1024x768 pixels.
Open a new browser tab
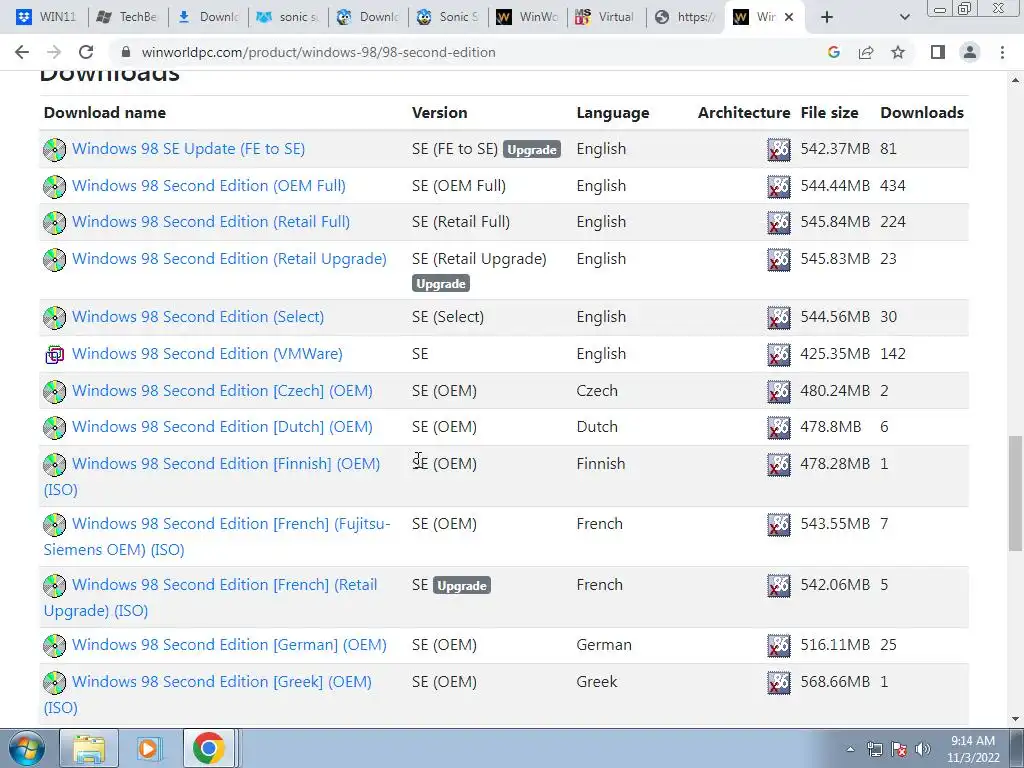(827, 17)
